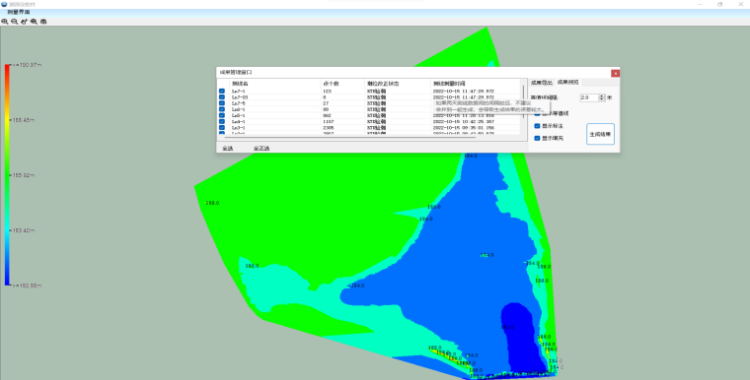Image resolution: width=750 pixels, height=380 pixels.
Task: Close the 成果管理窗口 dialog
Action: coord(616,73)
